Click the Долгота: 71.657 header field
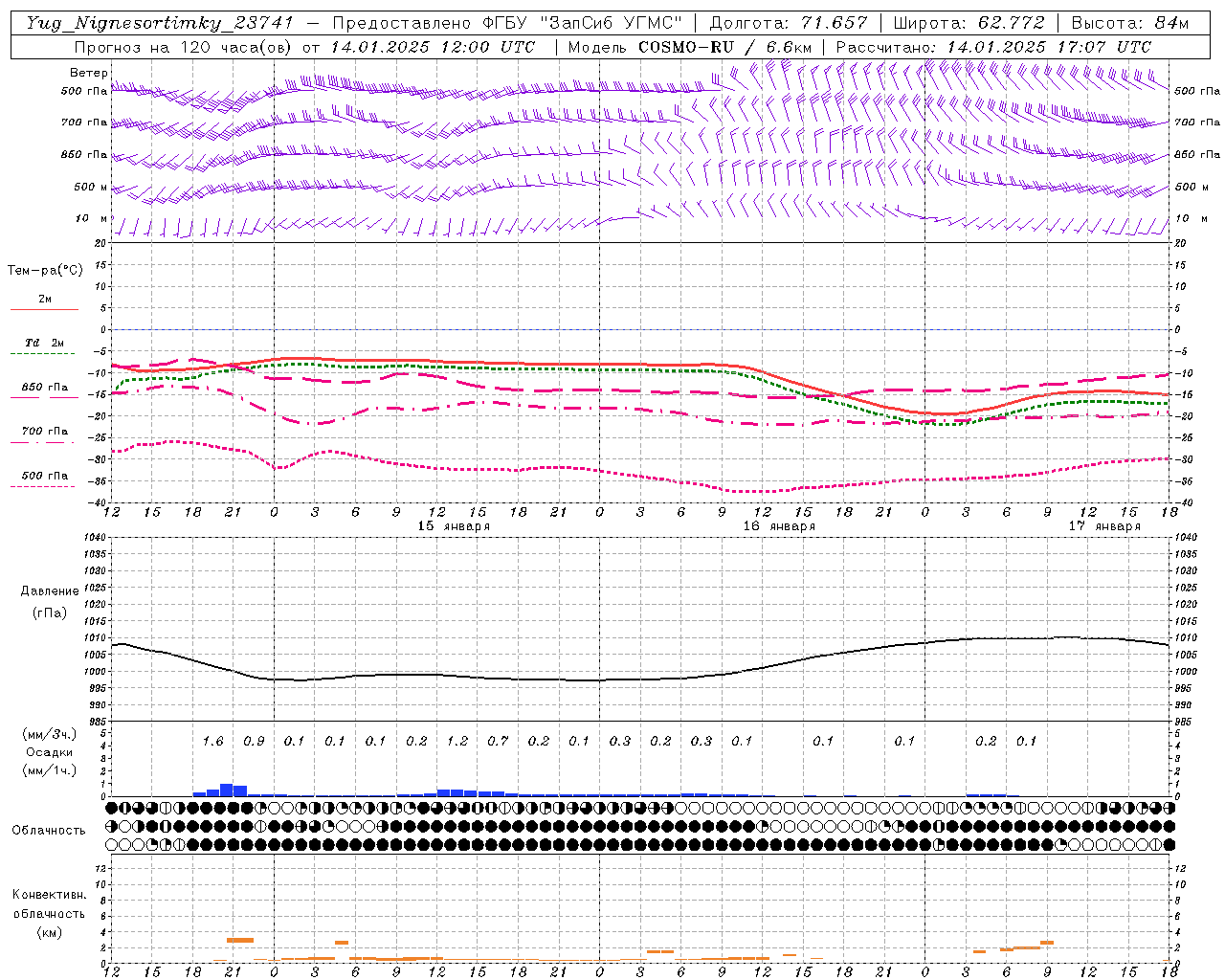The image size is (1225, 980). [789, 23]
